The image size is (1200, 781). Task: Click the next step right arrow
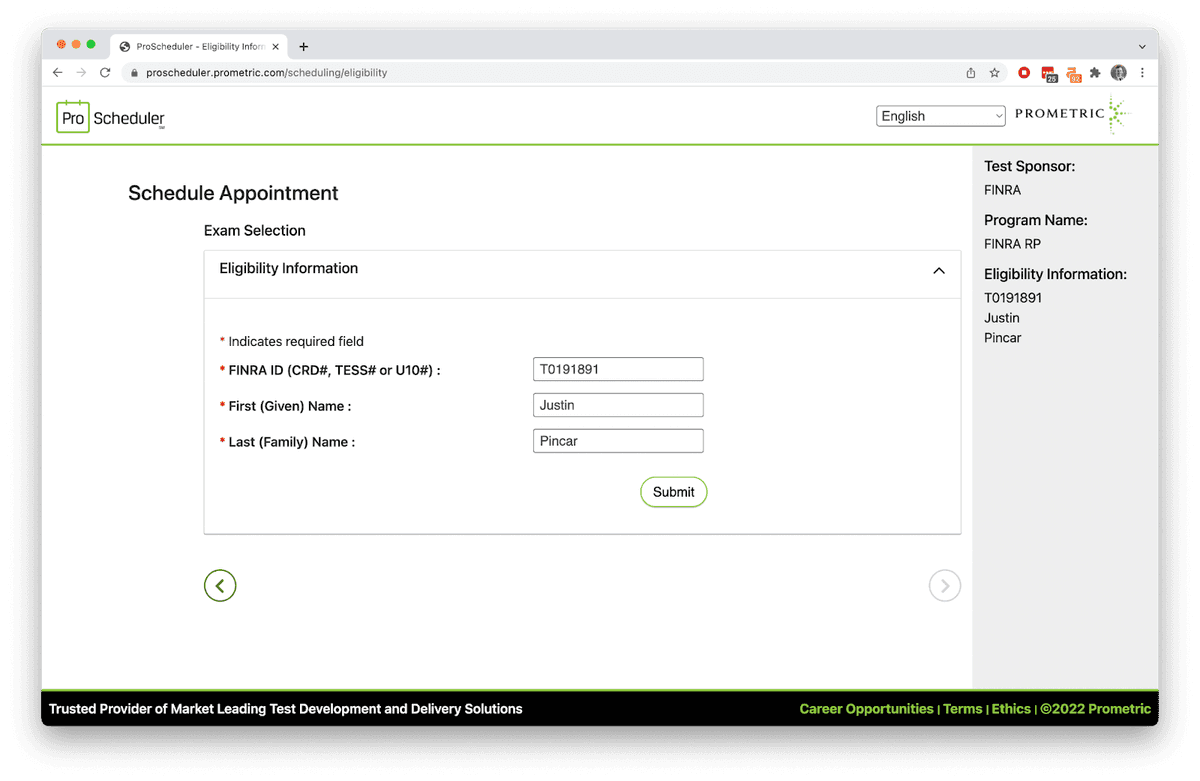tap(944, 586)
